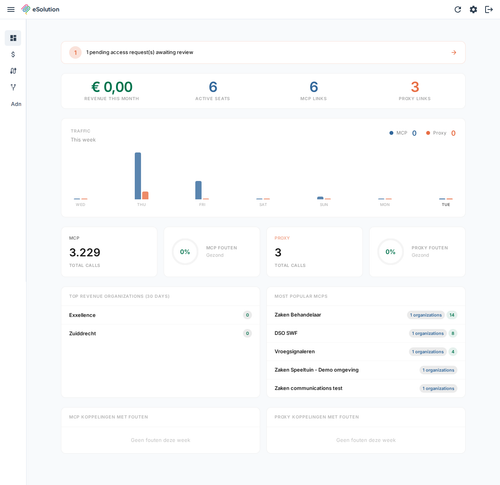Click the Proxy Koppelingen Met Fouten heading
The image size is (500, 485).
pyautogui.click(x=317, y=417)
